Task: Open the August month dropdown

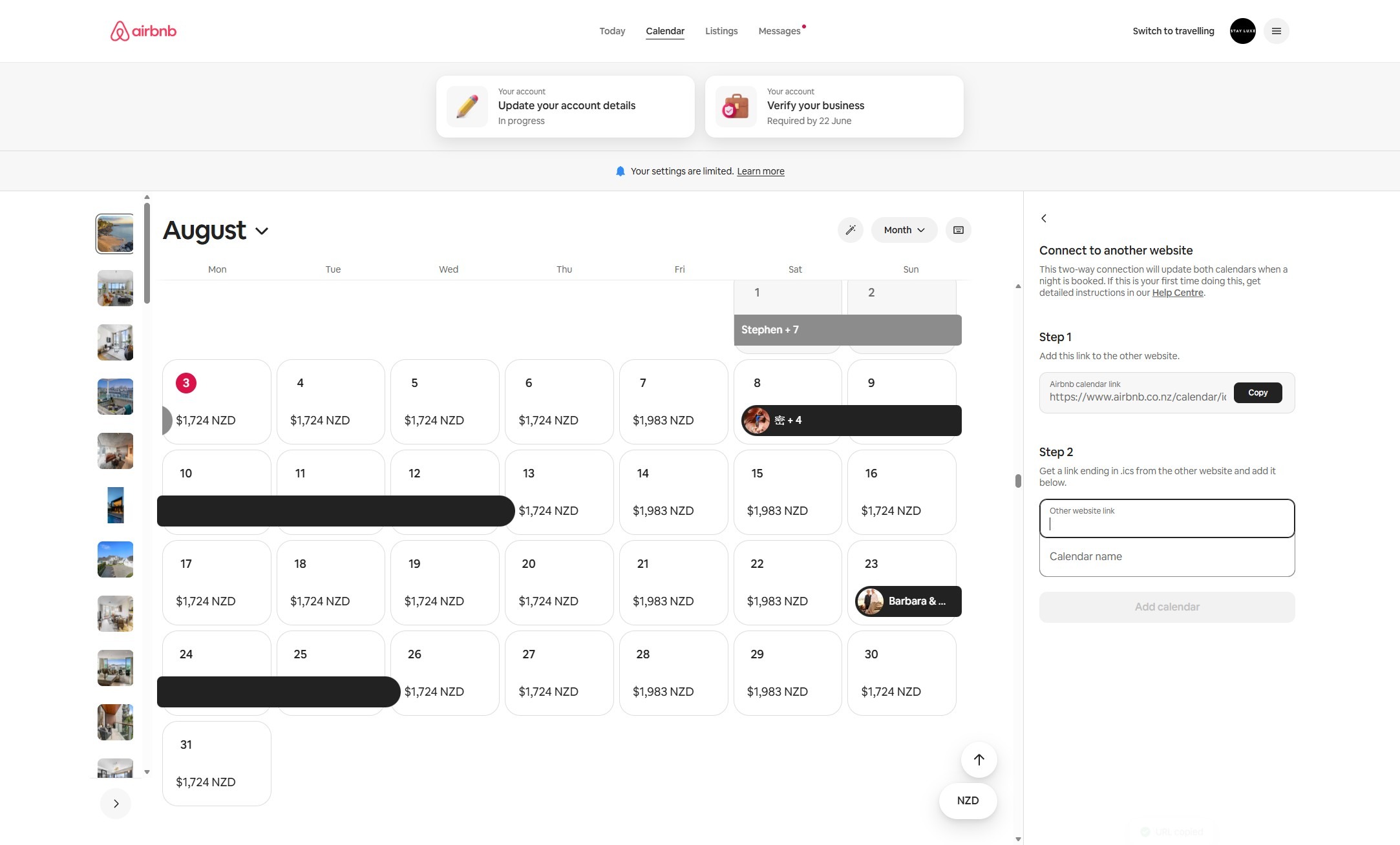Action: pyautogui.click(x=215, y=231)
